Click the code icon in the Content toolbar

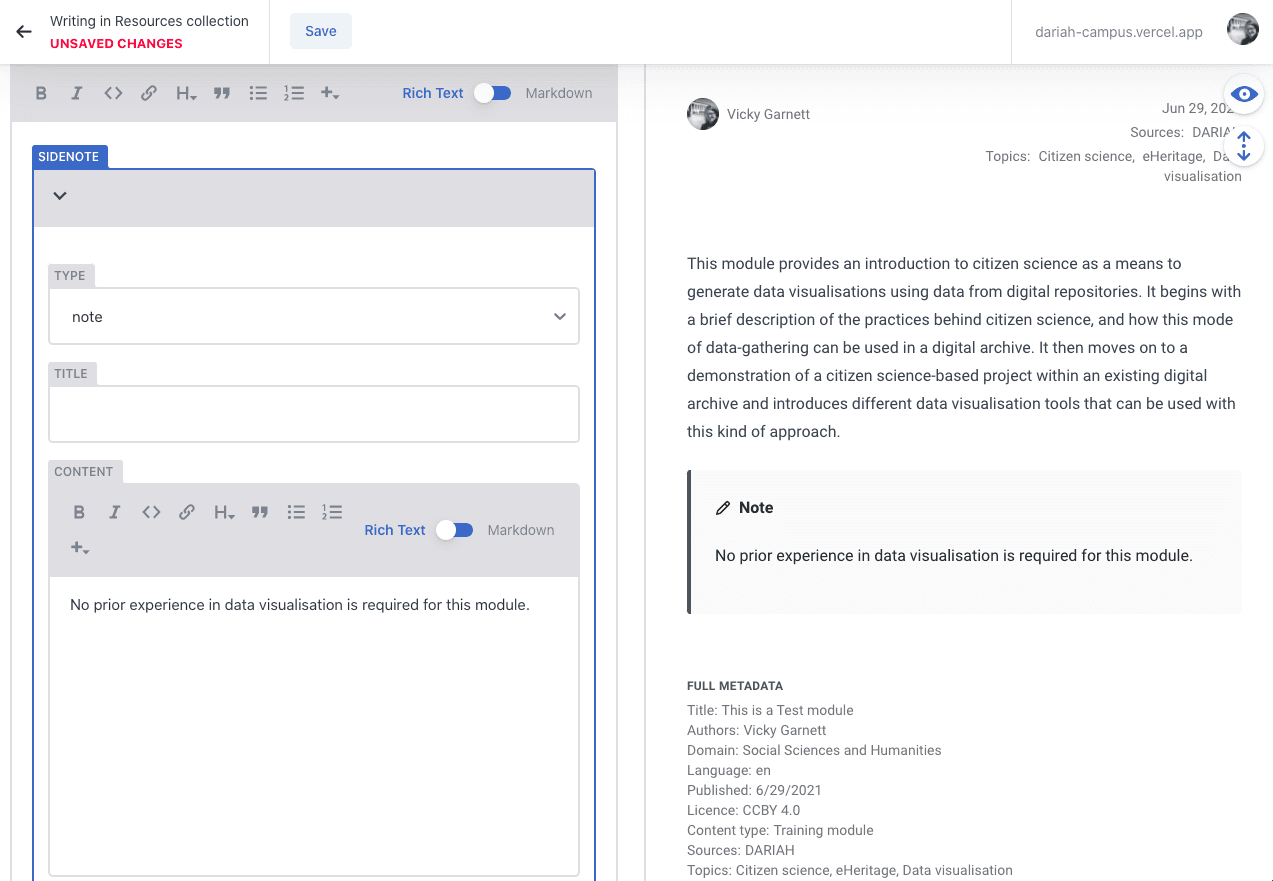151,512
